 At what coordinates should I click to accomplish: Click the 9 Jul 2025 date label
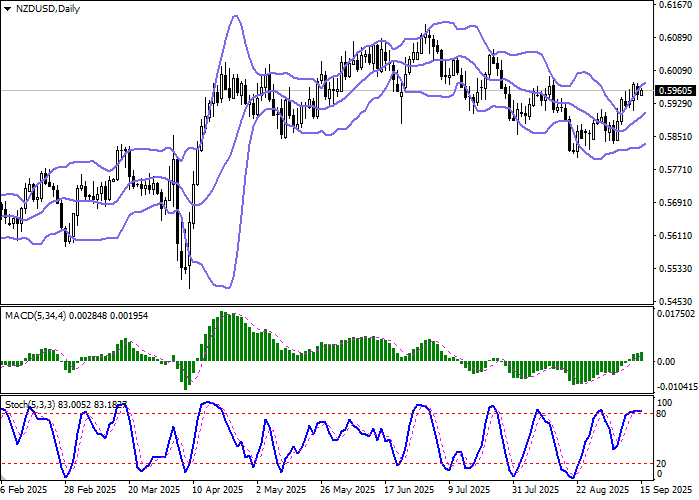coord(471,491)
